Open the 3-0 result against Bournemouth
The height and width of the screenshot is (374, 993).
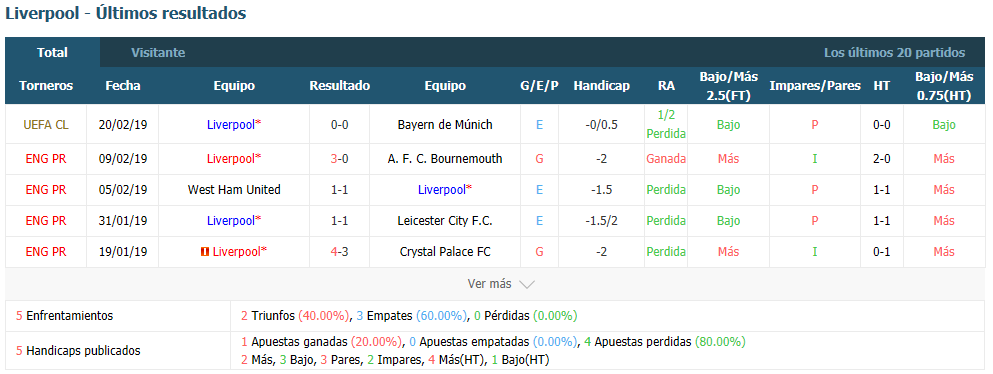[x=339, y=159]
